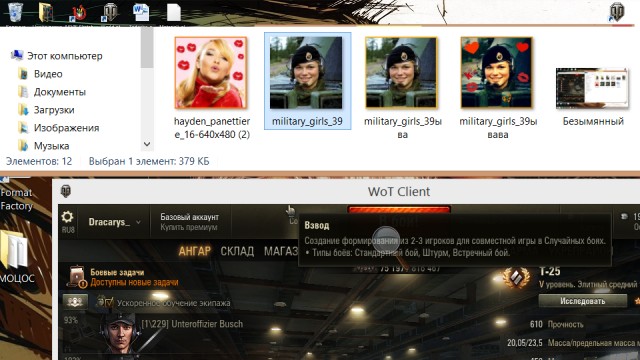Screen dimensions: 640x360
Task: Select the military_girls_39 image thumbnail
Action: click(307, 72)
